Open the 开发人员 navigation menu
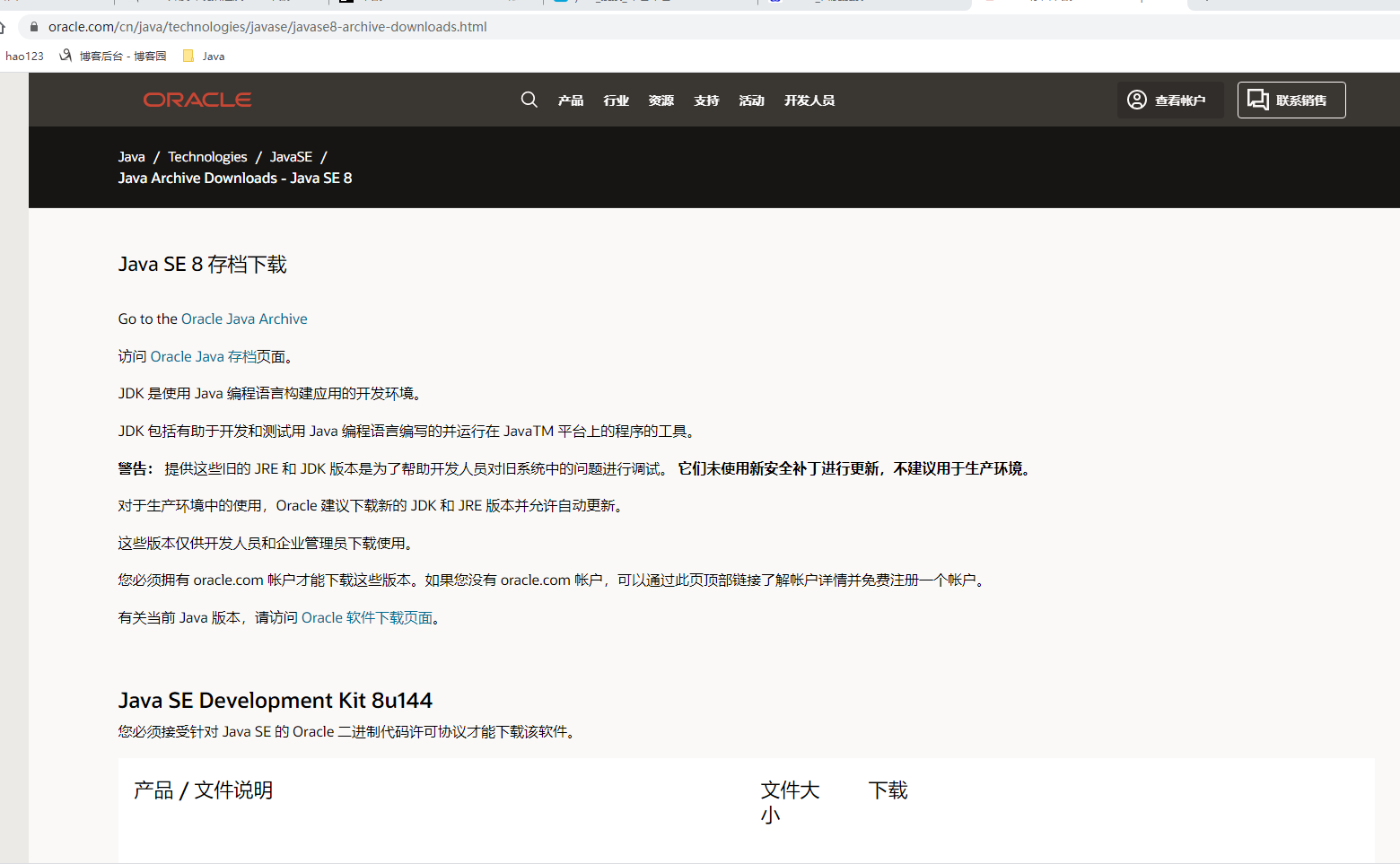 tap(809, 100)
